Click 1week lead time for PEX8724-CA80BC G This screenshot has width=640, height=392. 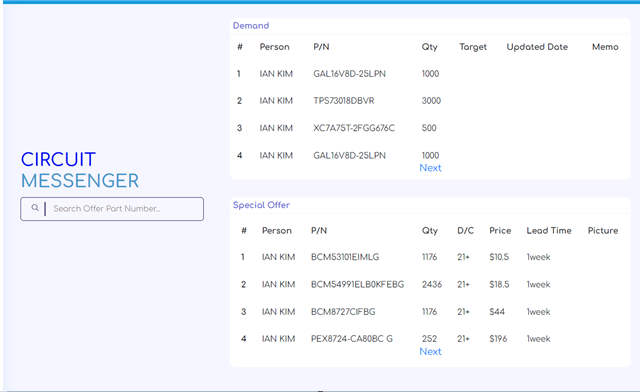tap(538, 339)
